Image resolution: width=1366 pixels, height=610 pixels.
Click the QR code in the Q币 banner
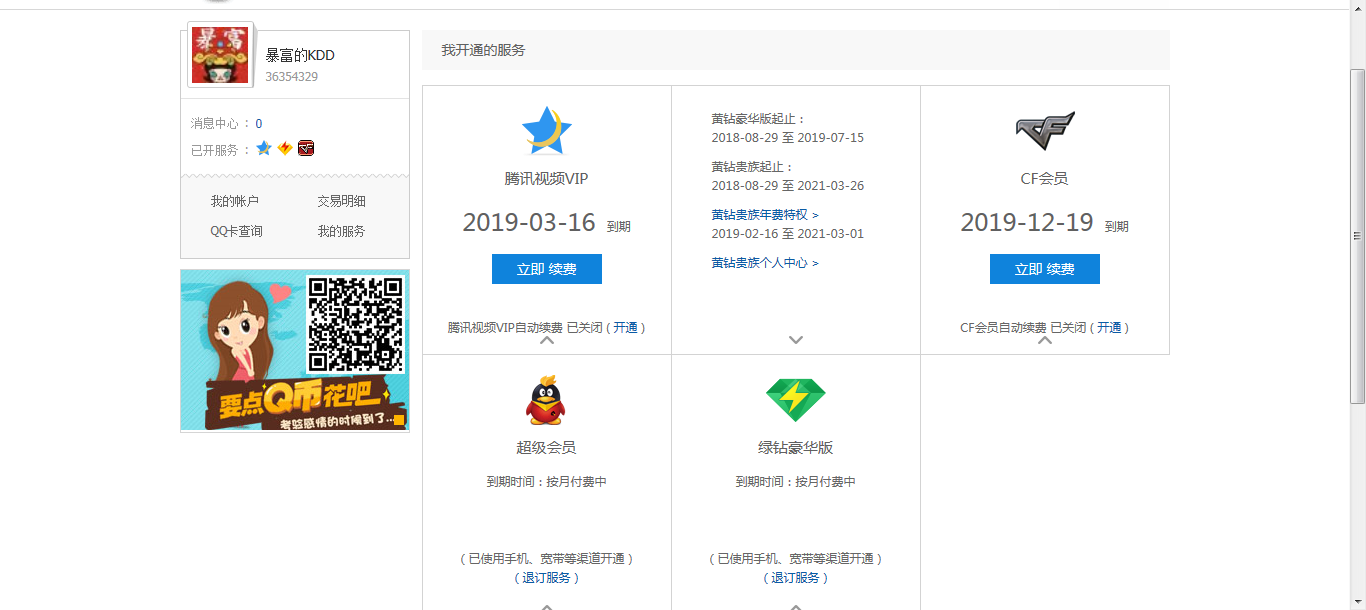click(x=356, y=325)
